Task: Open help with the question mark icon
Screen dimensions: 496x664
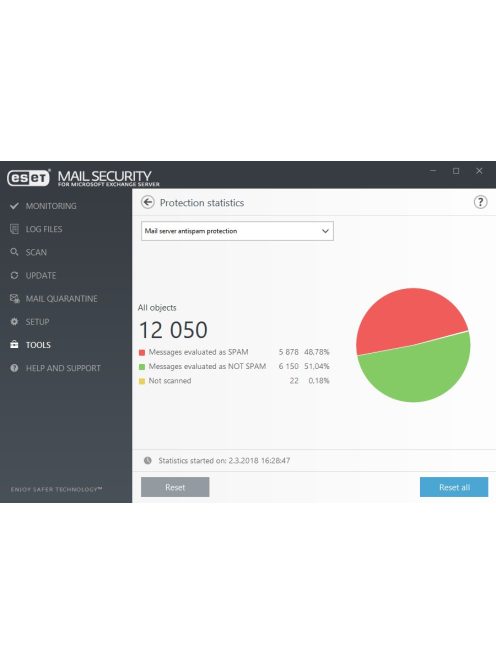Action: 480,202
